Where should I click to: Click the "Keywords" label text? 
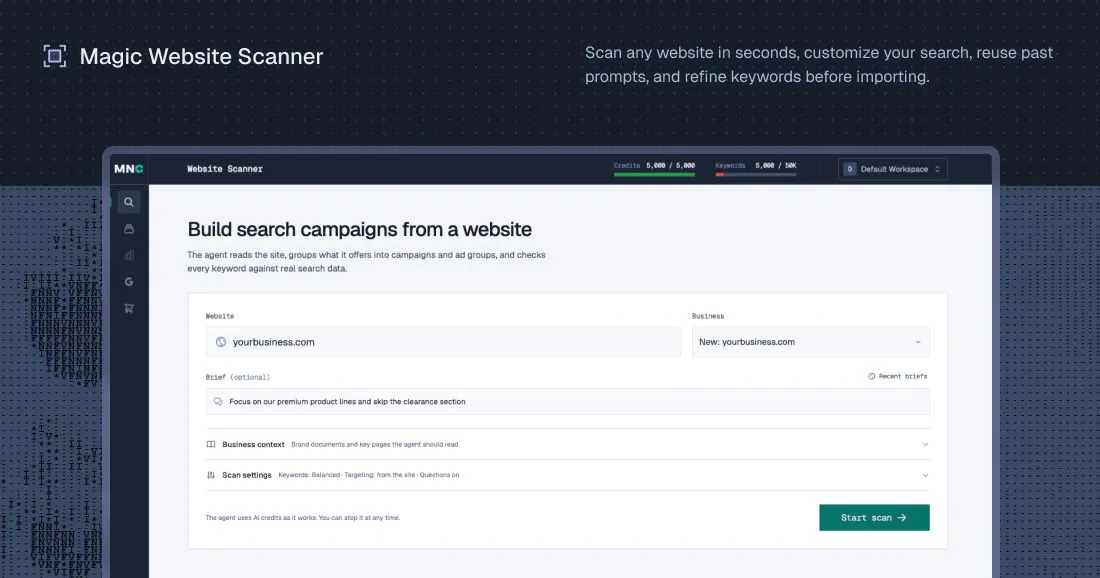pyautogui.click(x=730, y=166)
